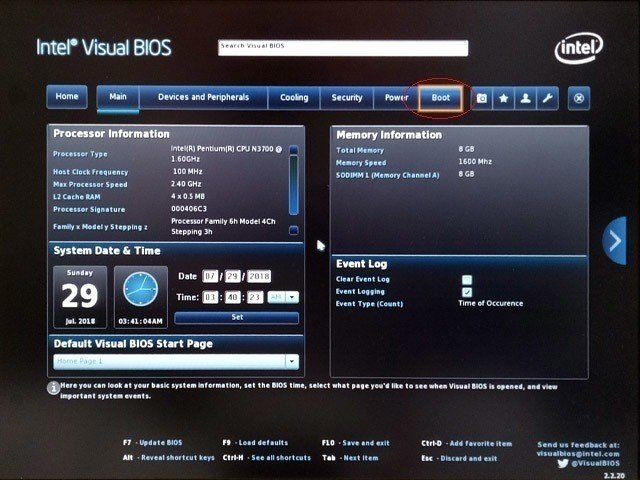Click the exit X button in toolbar
This screenshot has width=640, height=480.
(x=579, y=98)
